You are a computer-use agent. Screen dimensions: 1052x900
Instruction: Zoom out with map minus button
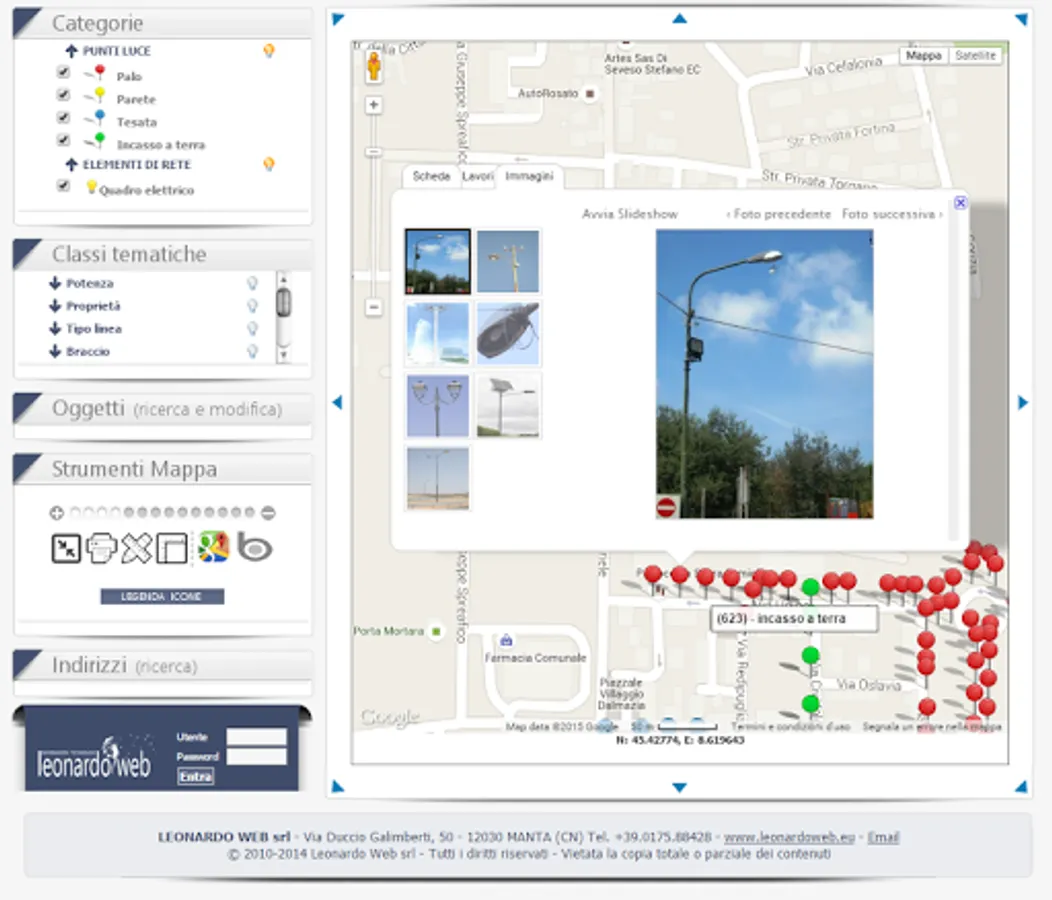click(x=374, y=307)
